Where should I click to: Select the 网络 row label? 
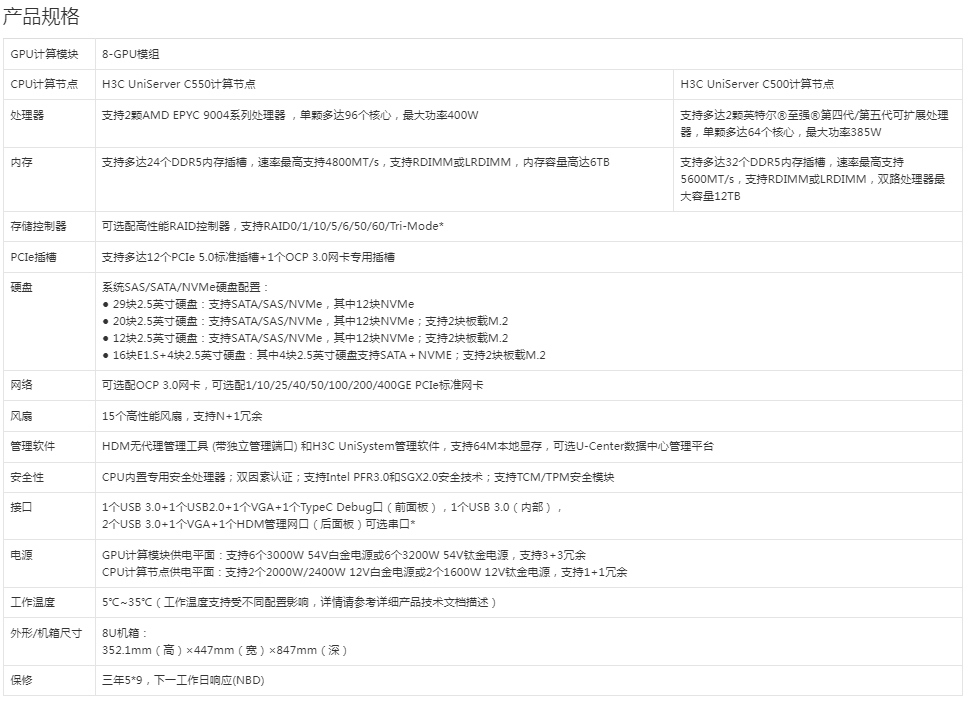[x=22, y=385]
